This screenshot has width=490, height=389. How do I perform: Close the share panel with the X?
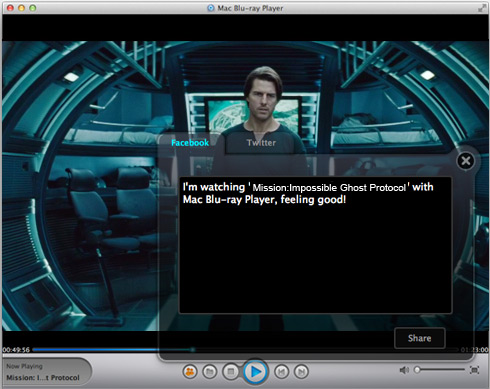pos(466,161)
